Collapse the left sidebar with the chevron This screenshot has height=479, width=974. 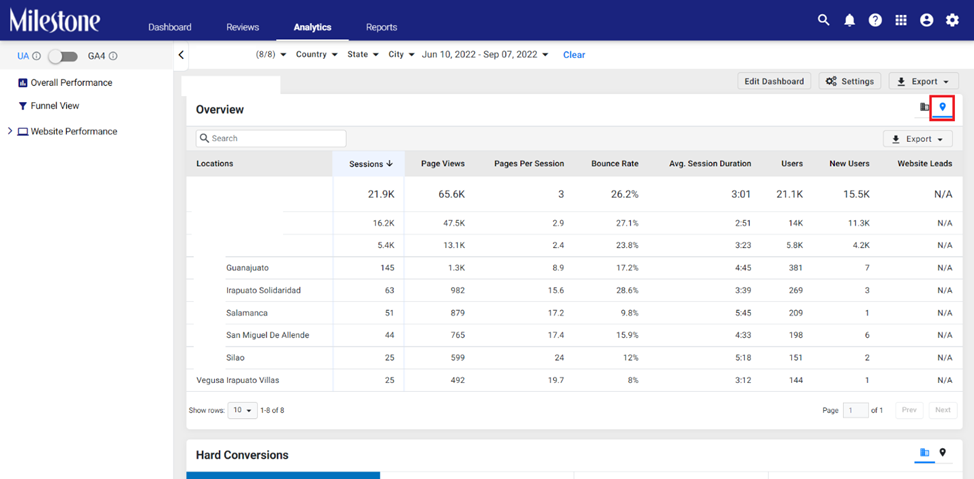(181, 55)
